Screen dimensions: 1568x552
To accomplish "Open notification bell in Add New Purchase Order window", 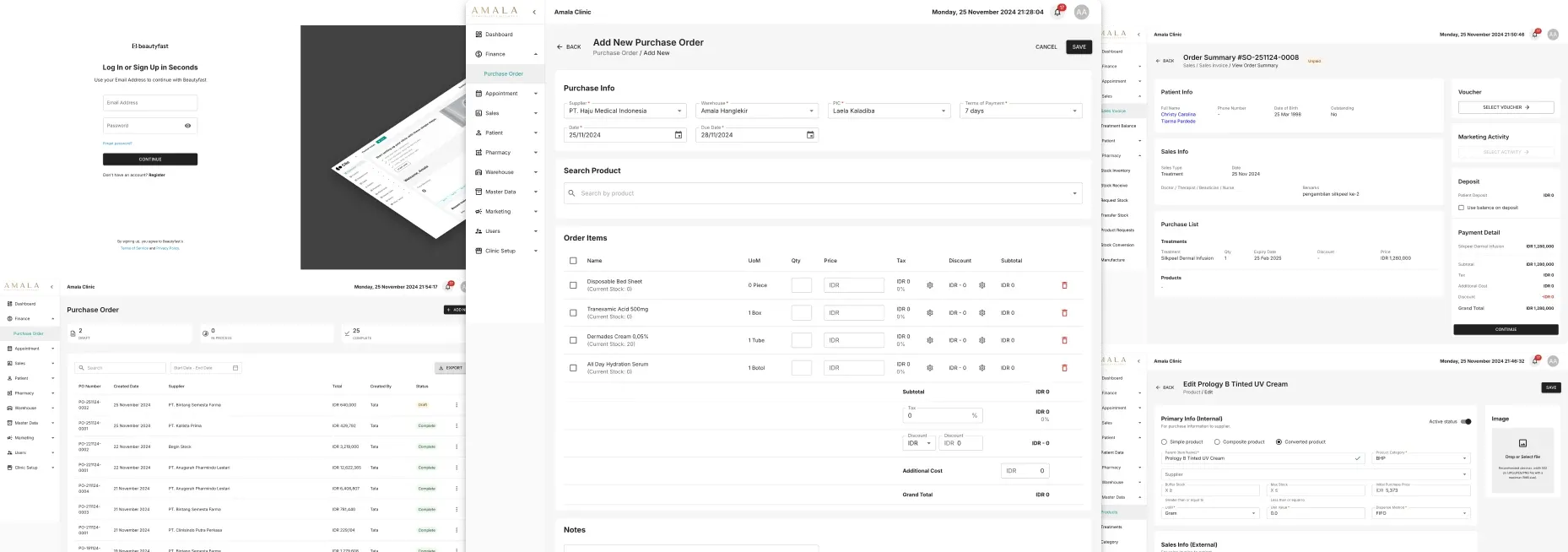I will click(x=1057, y=12).
